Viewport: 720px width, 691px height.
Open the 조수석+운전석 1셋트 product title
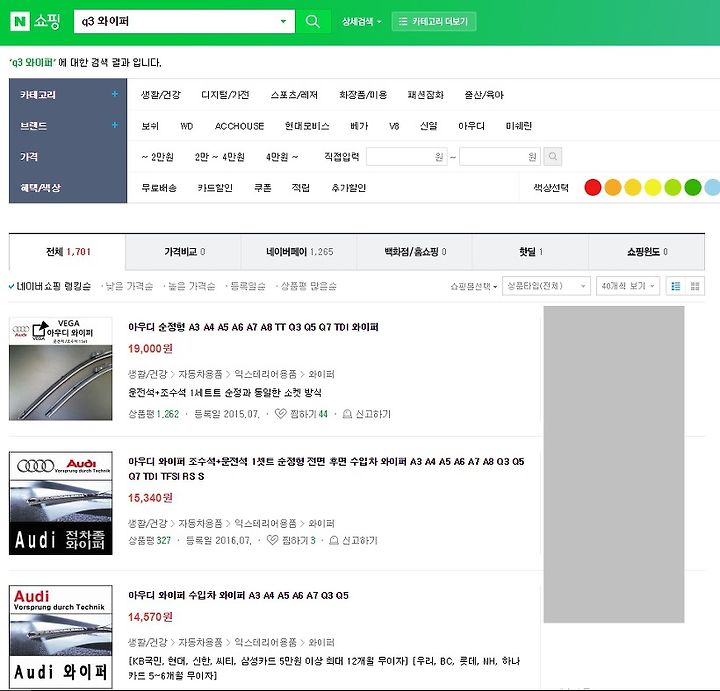pyautogui.click(x=326, y=469)
